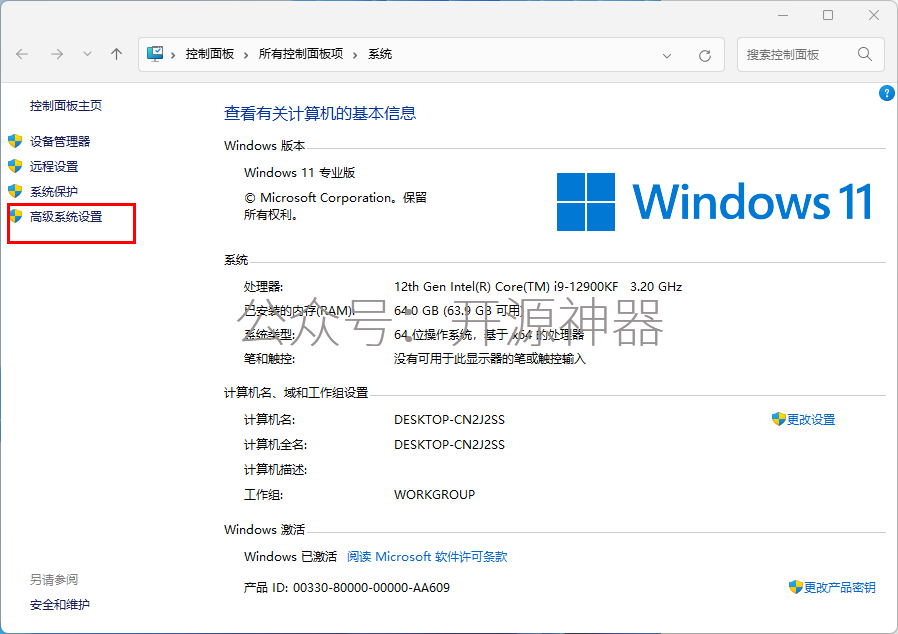The width and height of the screenshot is (898, 634).
Task: Open 控制面板主页 link
Action: point(66,105)
